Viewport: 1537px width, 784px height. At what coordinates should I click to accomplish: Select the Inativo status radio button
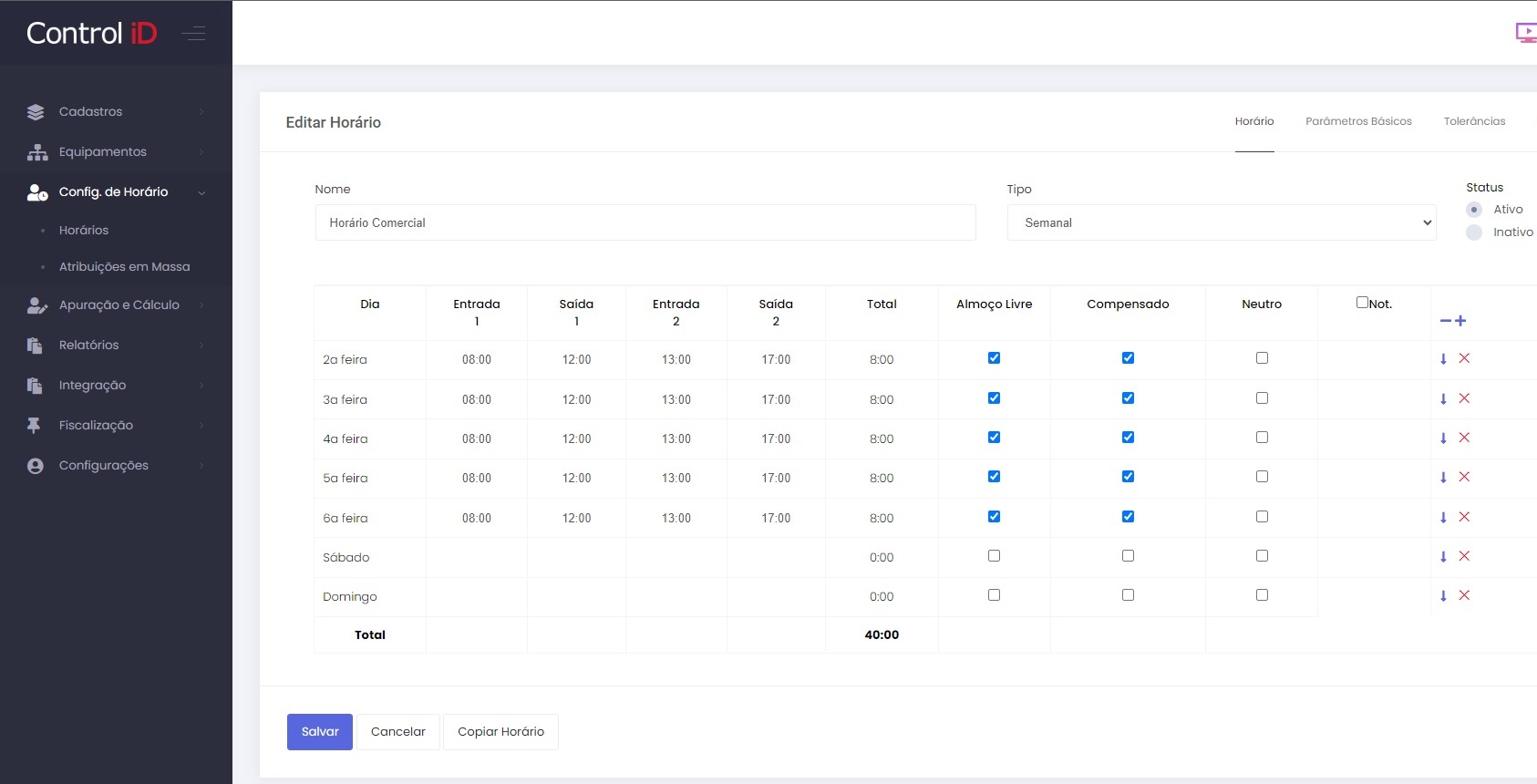tap(1474, 232)
